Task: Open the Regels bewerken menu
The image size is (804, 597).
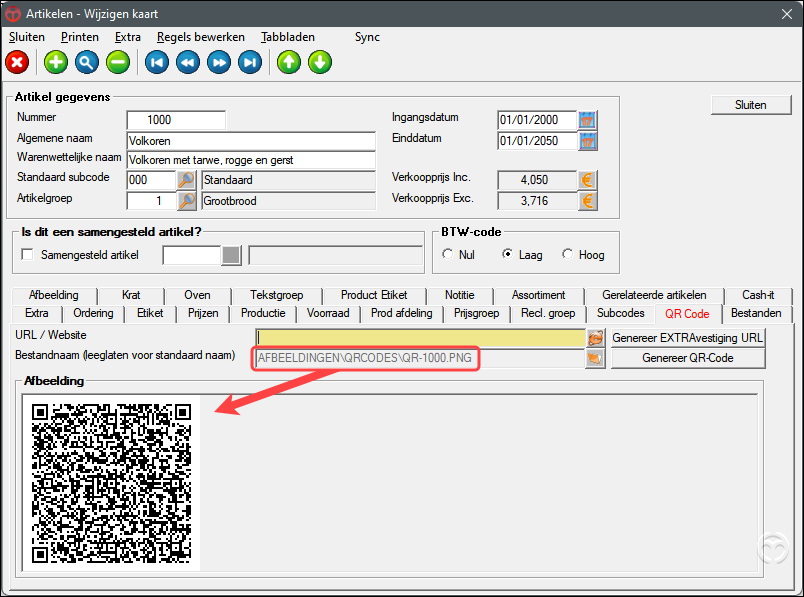Action: pos(200,37)
